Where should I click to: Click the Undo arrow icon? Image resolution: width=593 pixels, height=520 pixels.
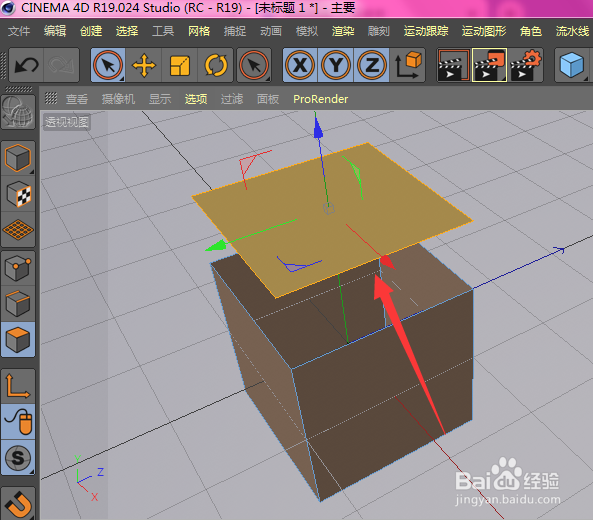click(26, 65)
